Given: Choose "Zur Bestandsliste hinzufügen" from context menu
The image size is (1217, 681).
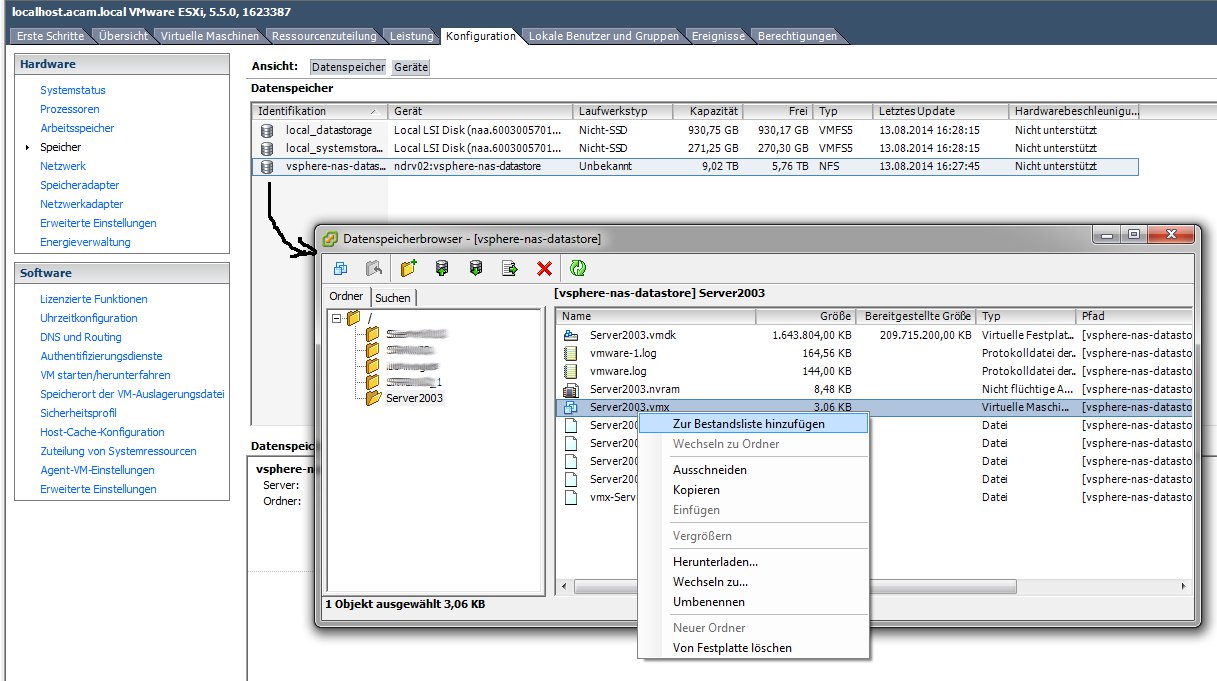Looking at the screenshot, I should click(753, 424).
